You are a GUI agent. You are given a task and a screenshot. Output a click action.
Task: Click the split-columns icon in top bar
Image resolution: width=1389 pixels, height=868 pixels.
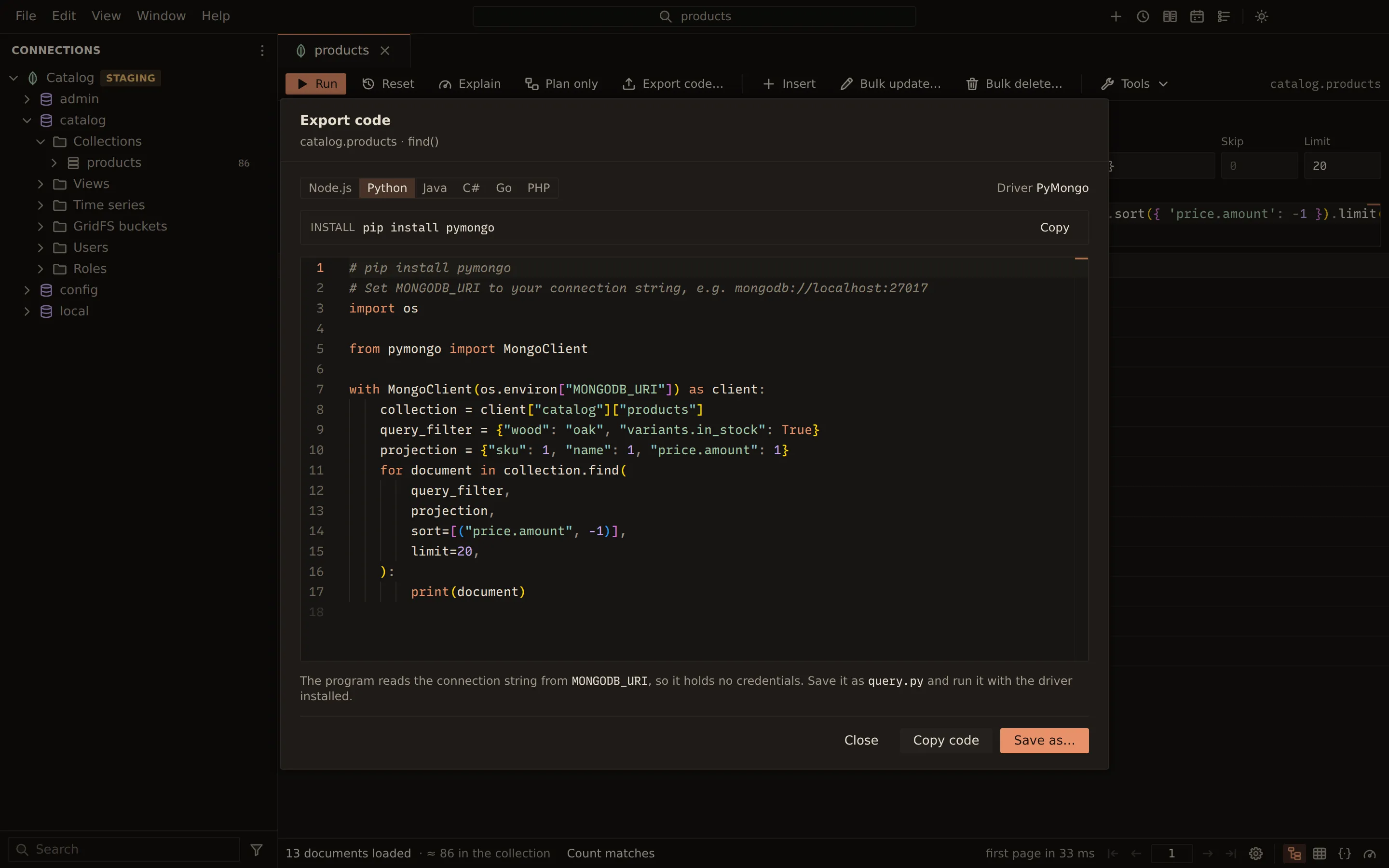[x=1170, y=17]
